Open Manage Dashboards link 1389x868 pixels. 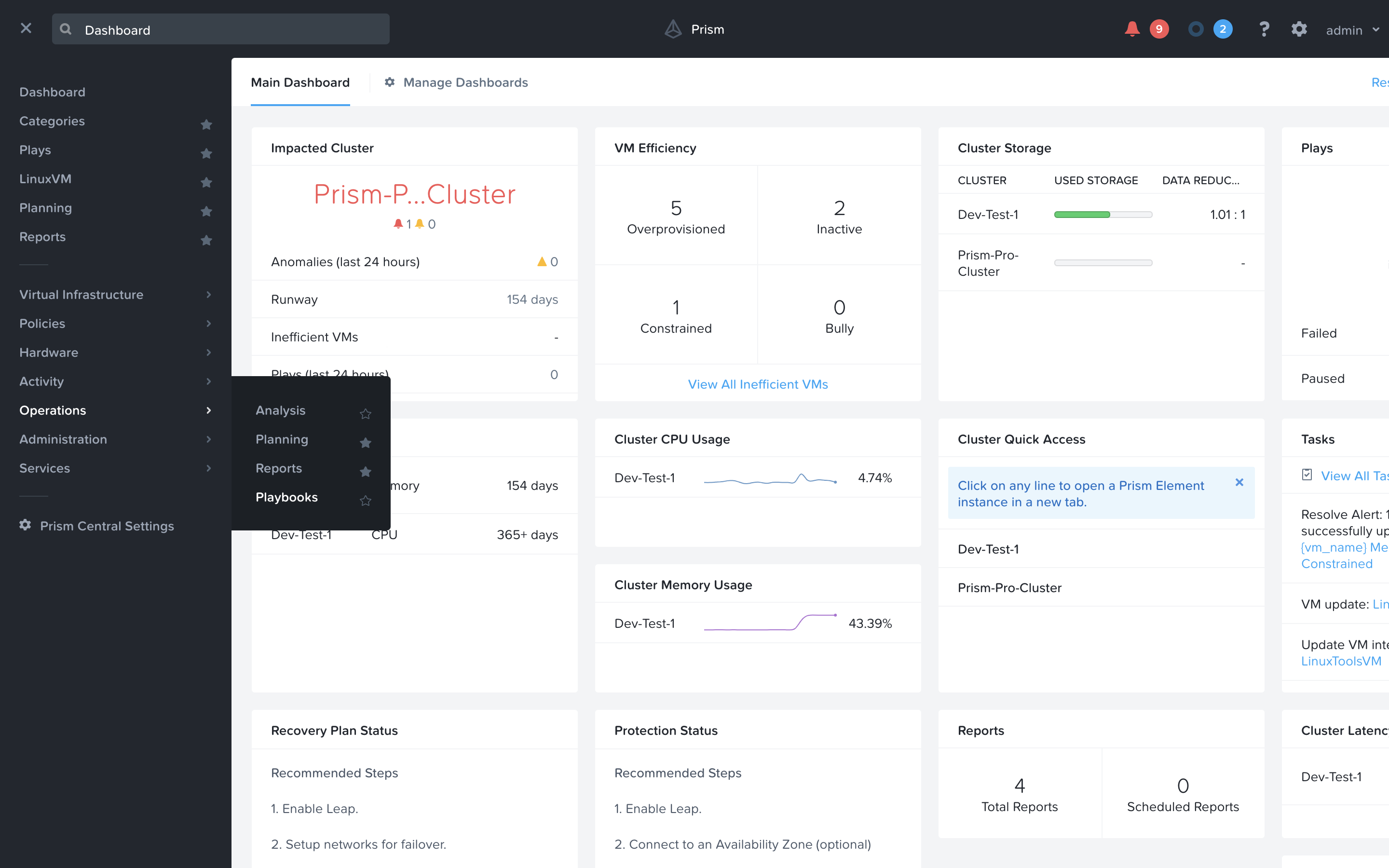[x=465, y=82]
